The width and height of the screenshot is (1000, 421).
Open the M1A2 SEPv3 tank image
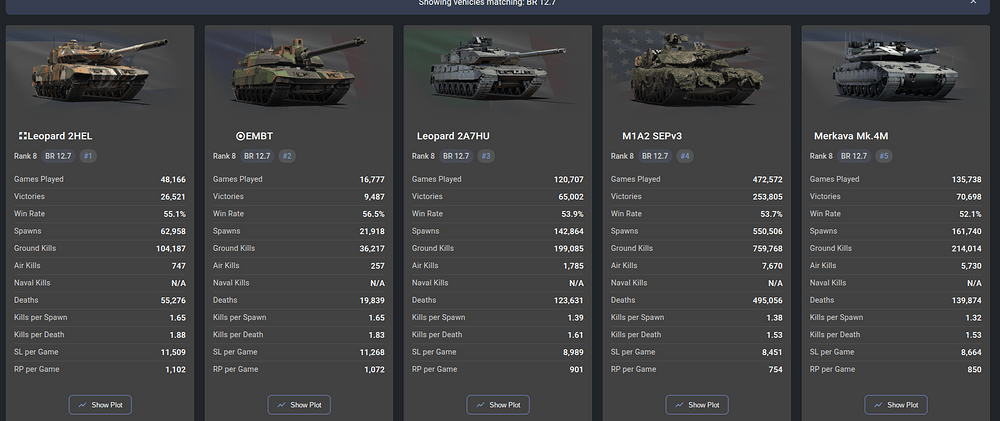pos(697,70)
